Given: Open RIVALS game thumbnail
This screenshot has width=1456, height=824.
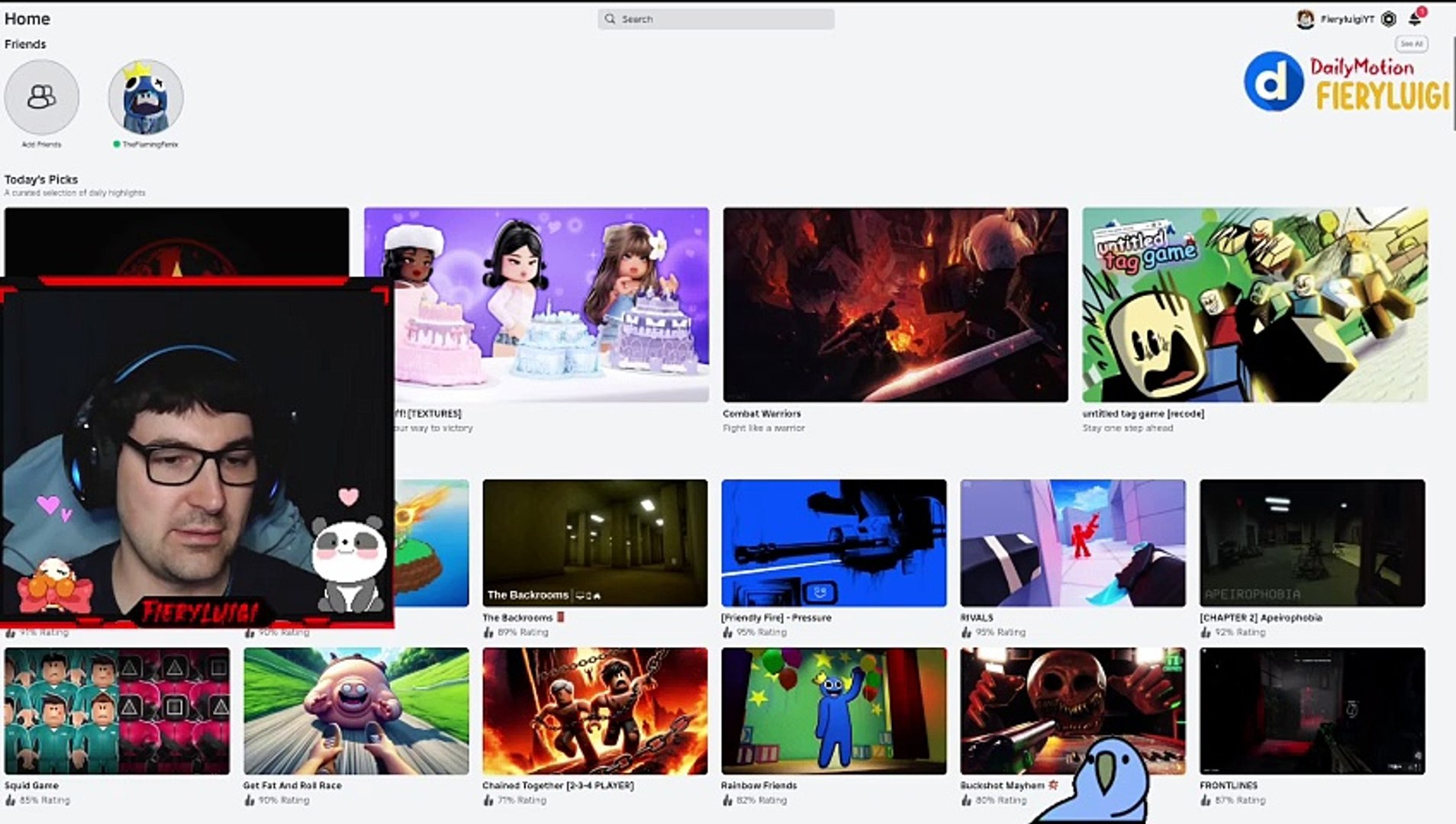Looking at the screenshot, I should click(1073, 543).
